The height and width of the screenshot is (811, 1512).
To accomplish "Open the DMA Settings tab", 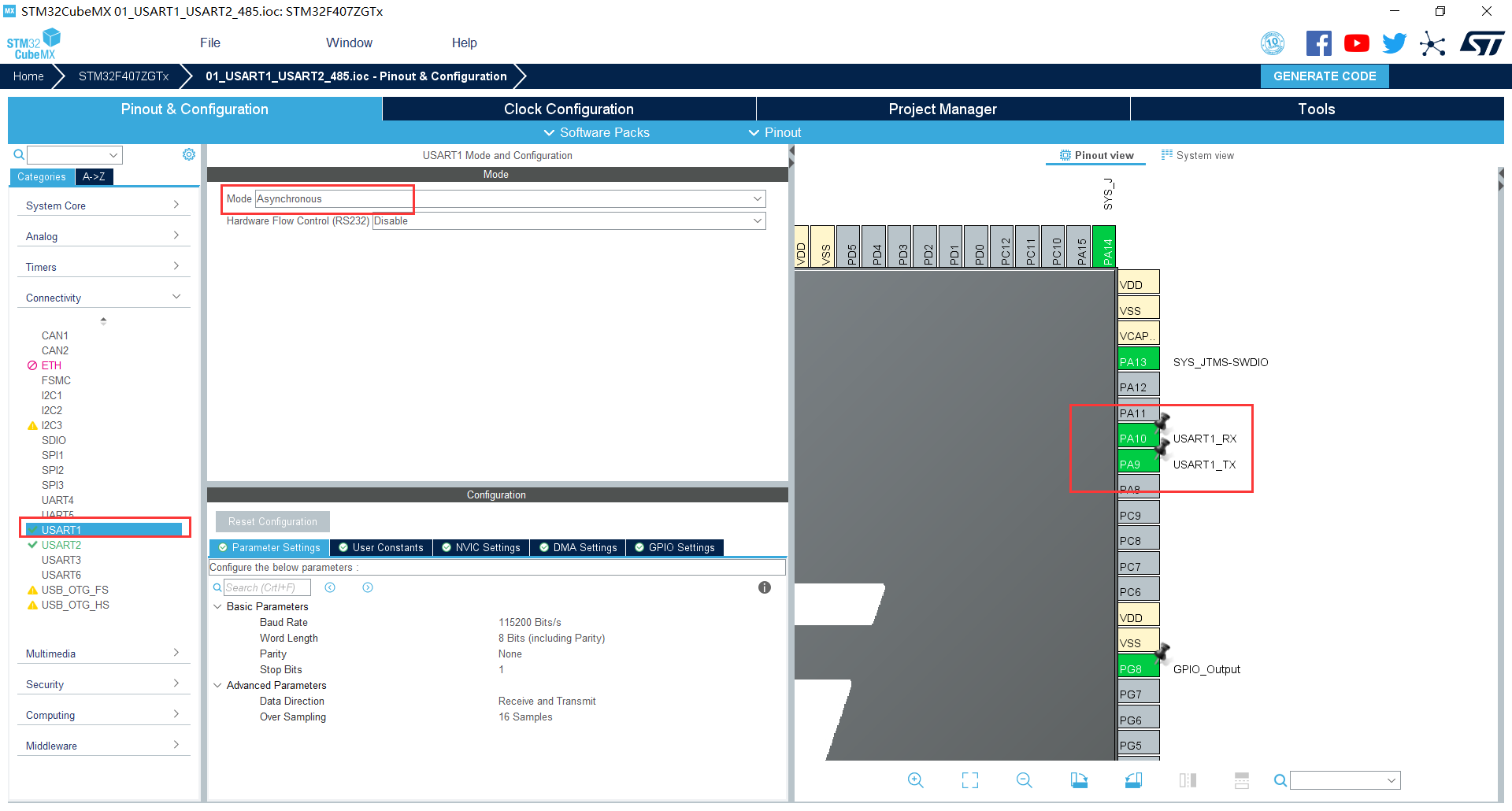I will click(578, 548).
